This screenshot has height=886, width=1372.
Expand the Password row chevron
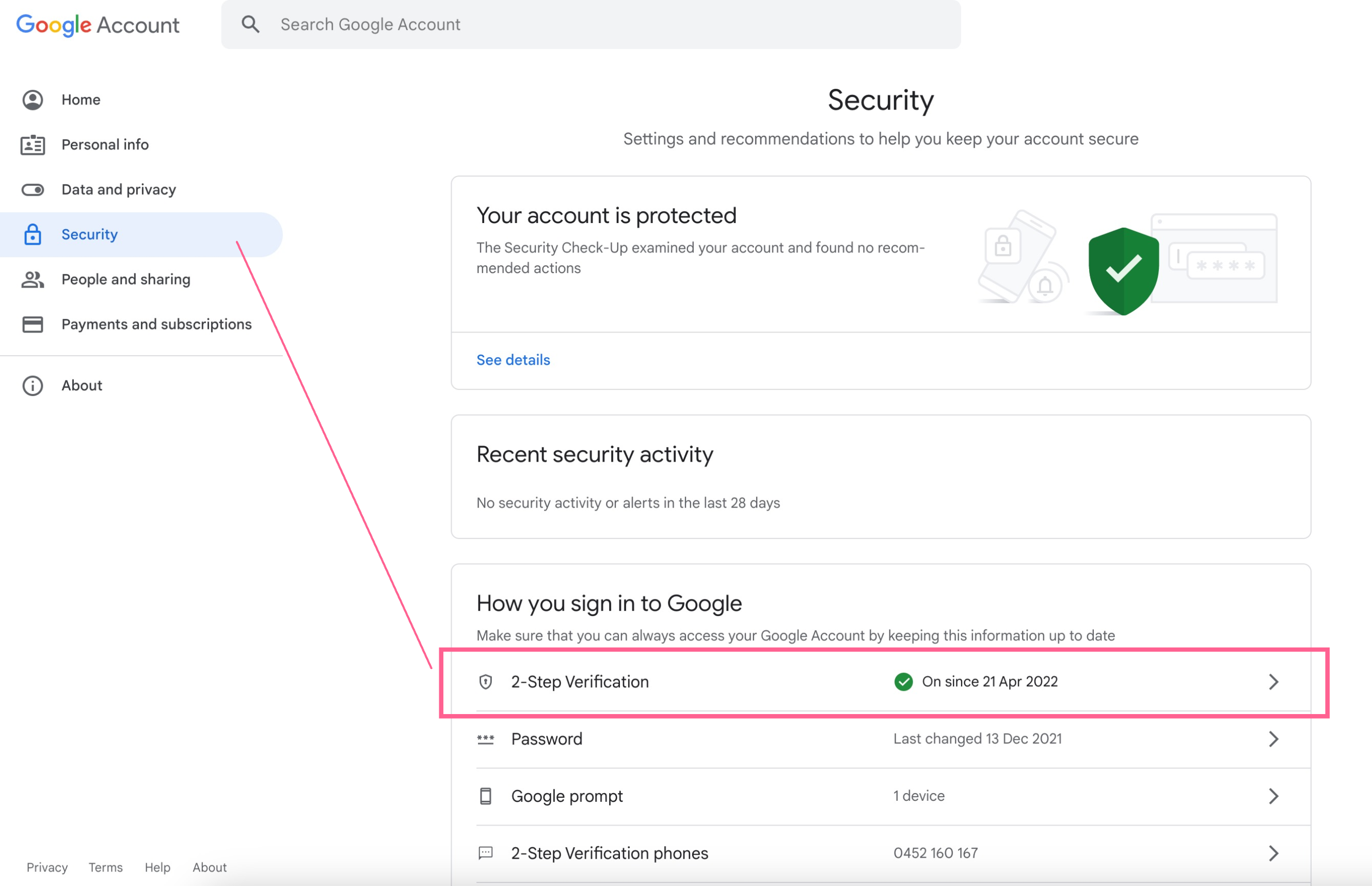click(x=1274, y=739)
